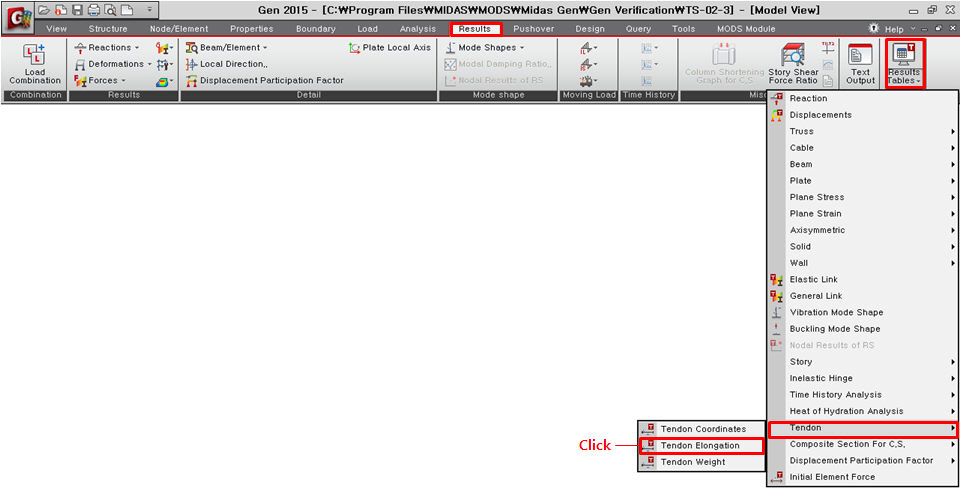Click Local Direction icon
The height and width of the screenshot is (501, 961).
coord(191,64)
